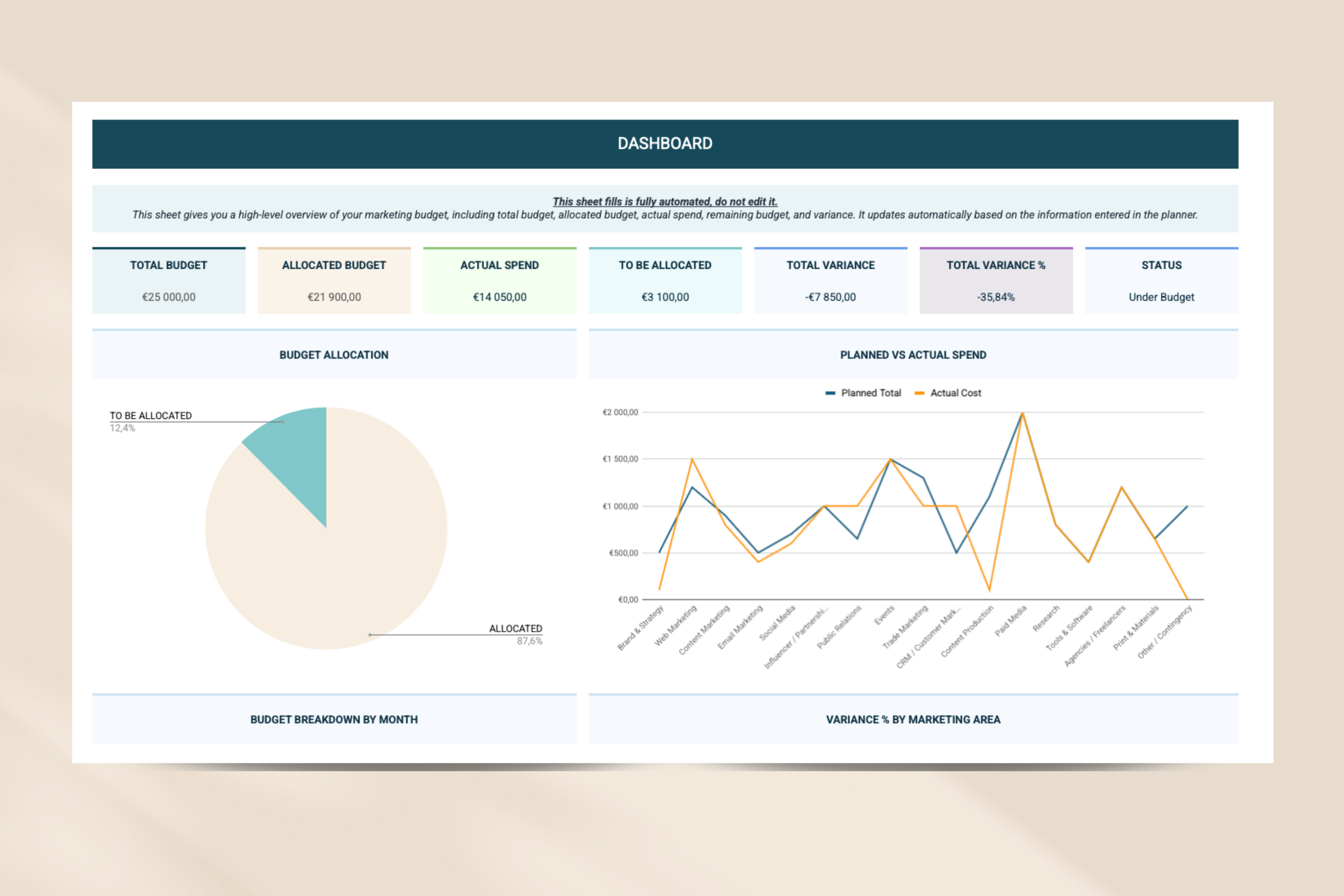Select the TOTAL VARIANCE % card heading

(996, 265)
